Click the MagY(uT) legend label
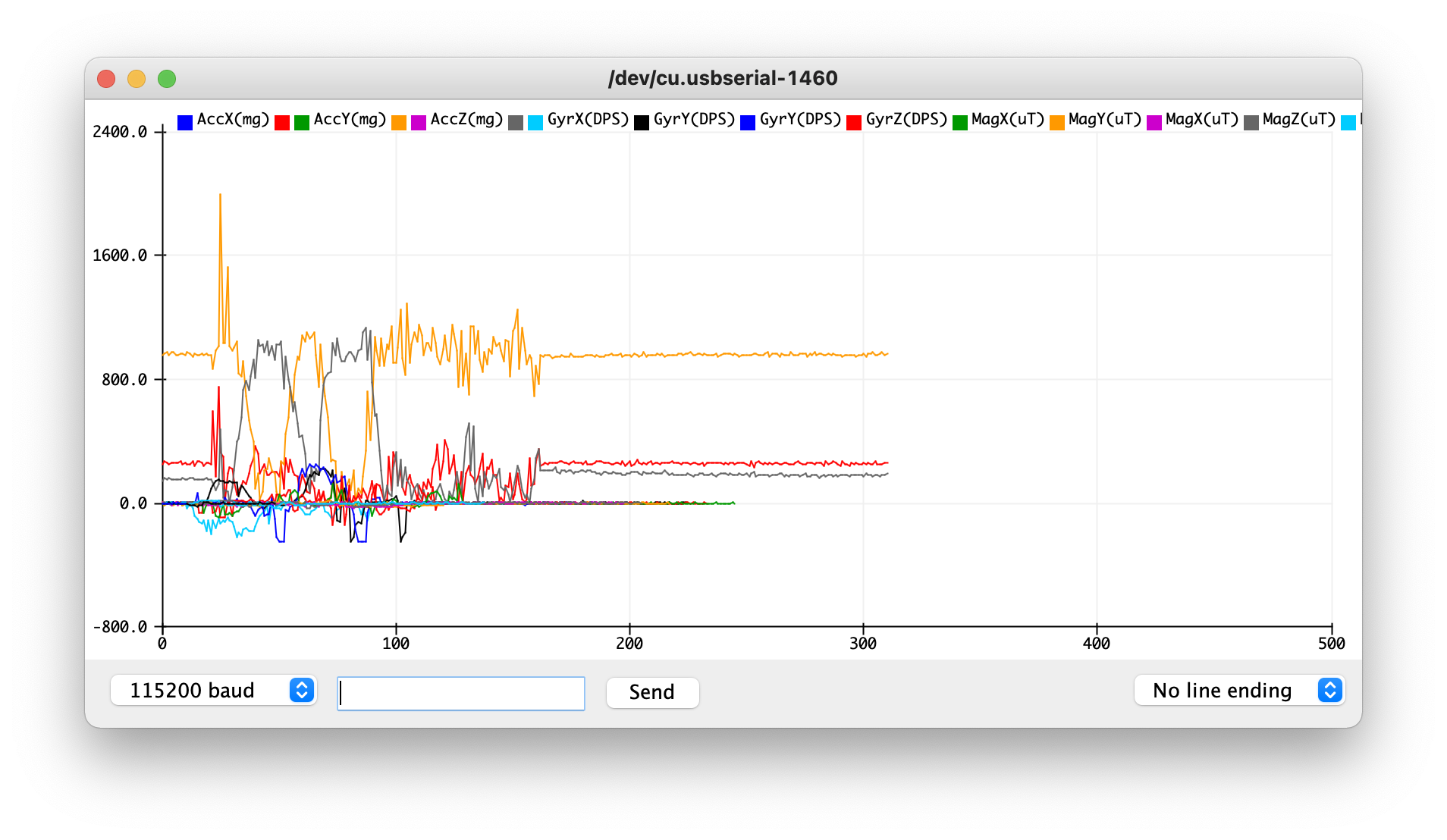 [1105, 120]
